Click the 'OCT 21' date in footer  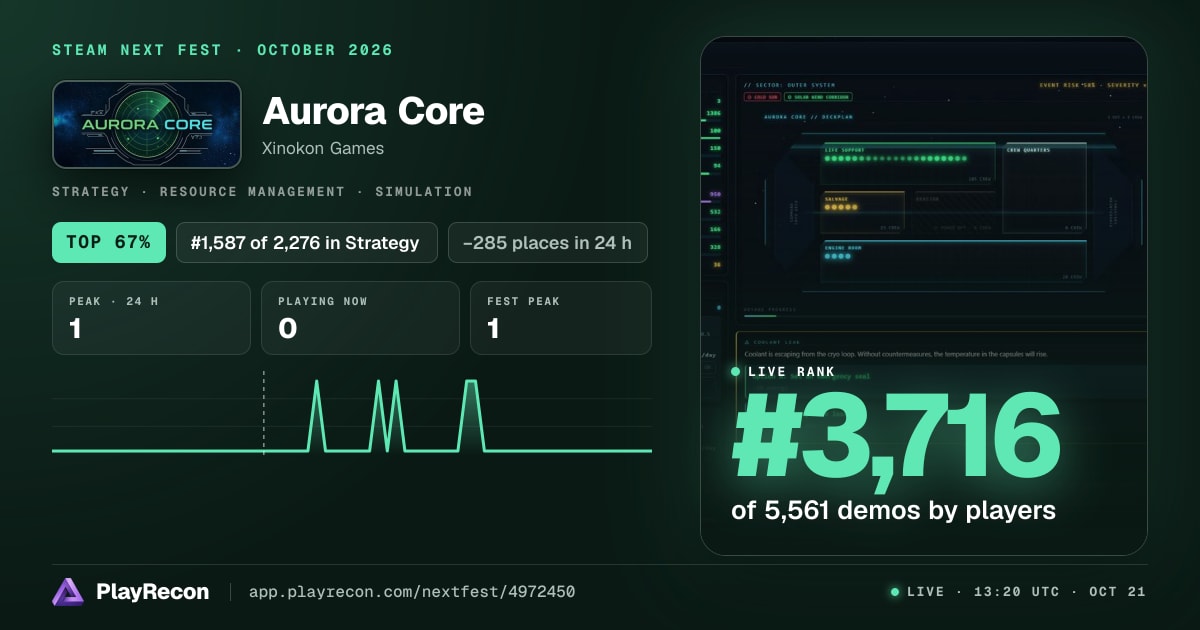(1117, 592)
